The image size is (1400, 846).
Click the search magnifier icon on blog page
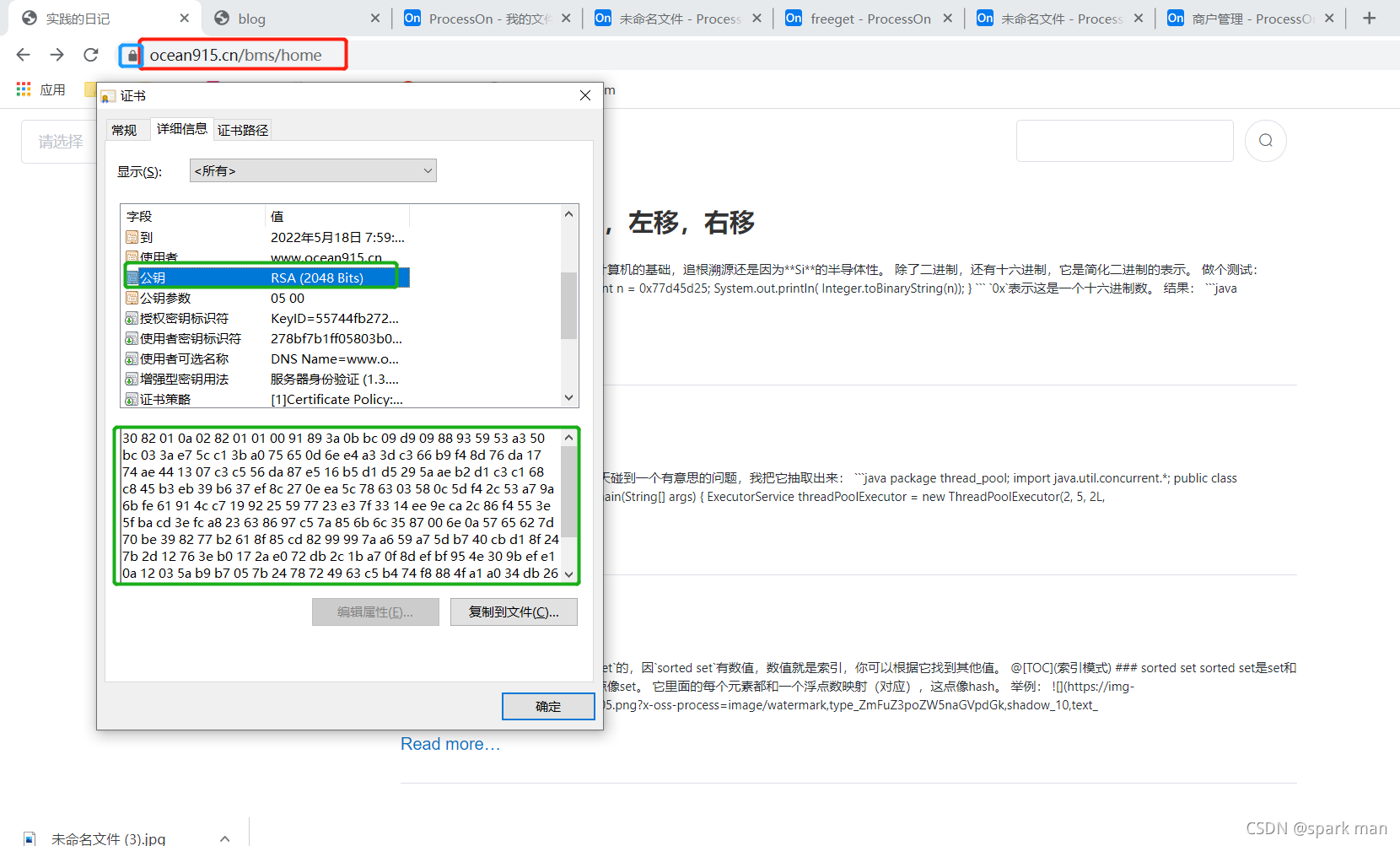pyautogui.click(x=1265, y=141)
